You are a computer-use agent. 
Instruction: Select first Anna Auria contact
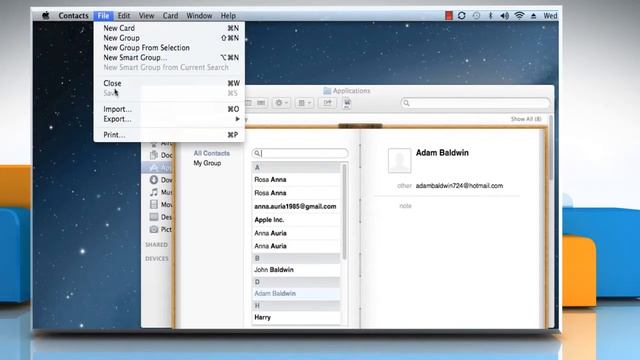[x=296, y=233]
